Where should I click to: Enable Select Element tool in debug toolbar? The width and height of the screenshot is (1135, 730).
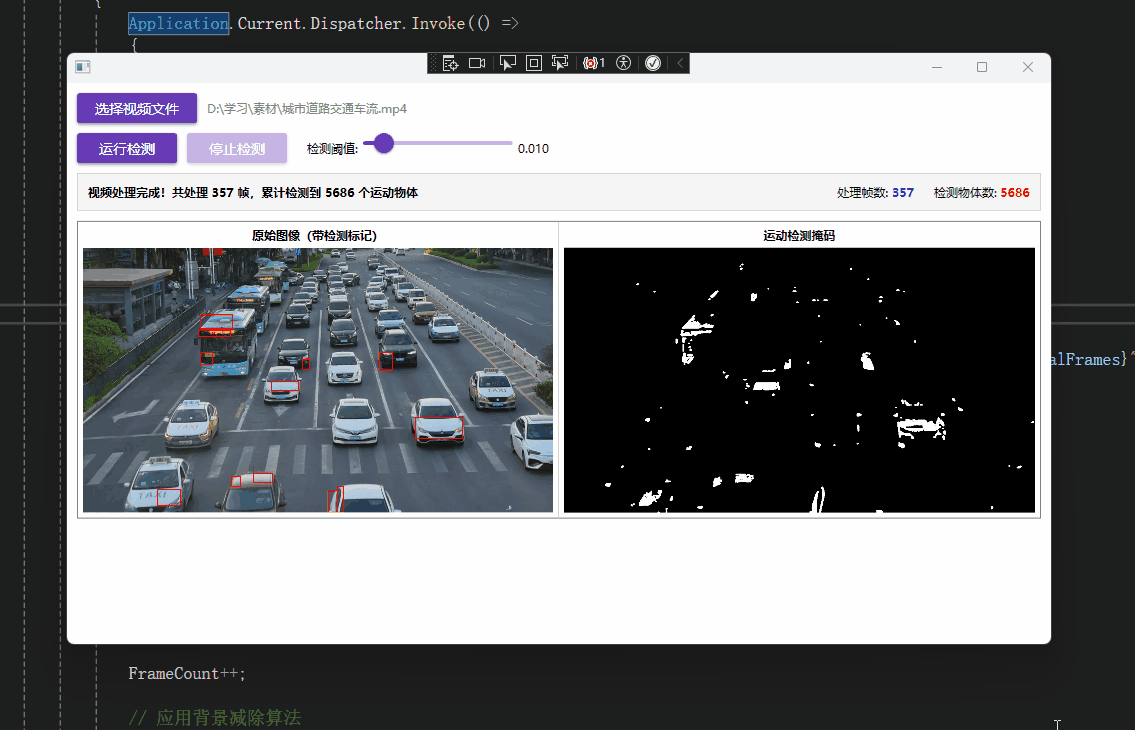508,64
